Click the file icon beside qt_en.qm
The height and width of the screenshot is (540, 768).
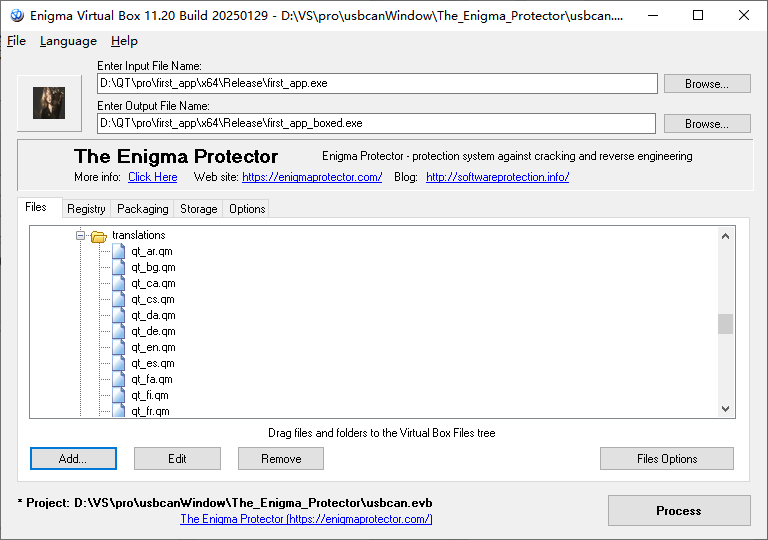pyautogui.click(x=119, y=347)
